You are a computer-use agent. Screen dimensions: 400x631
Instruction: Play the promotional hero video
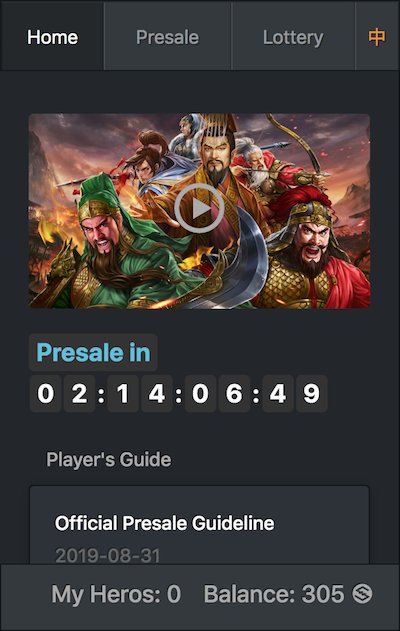(x=200, y=208)
